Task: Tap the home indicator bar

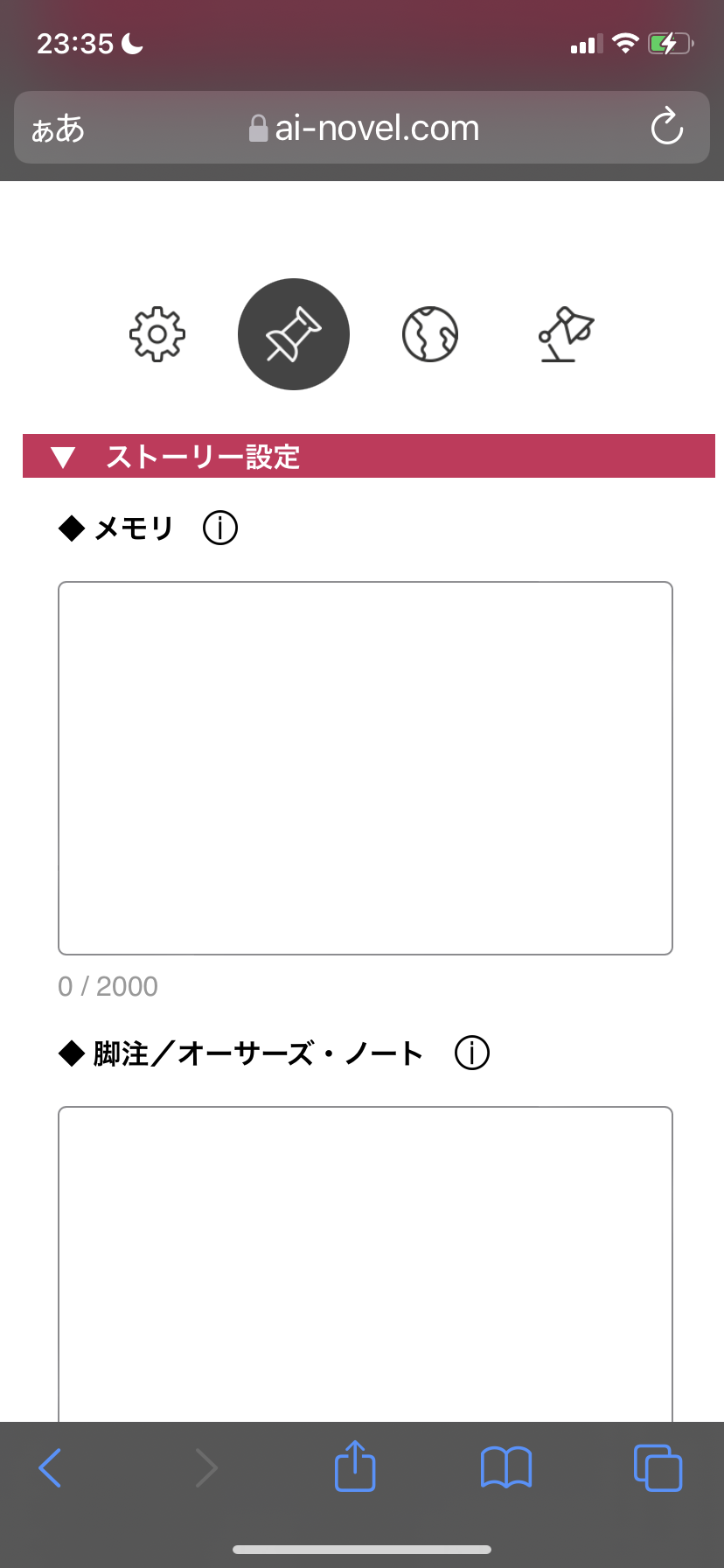Action: pos(362,1550)
